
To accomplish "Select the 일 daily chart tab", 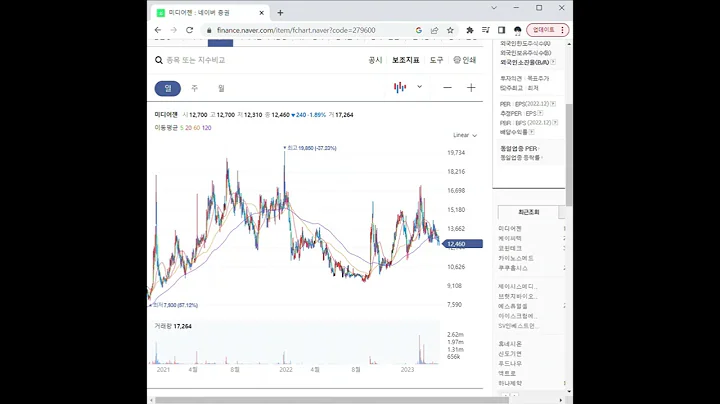I will tap(168, 88).
